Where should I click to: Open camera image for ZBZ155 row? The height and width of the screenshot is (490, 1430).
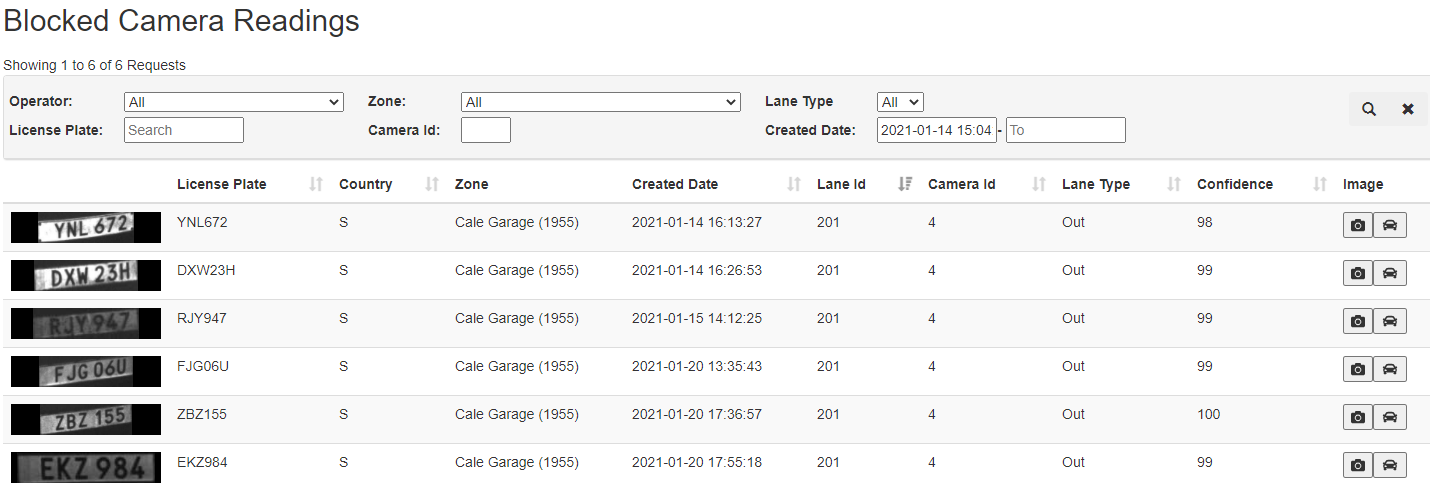pyautogui.click(x=1357, y=417)
